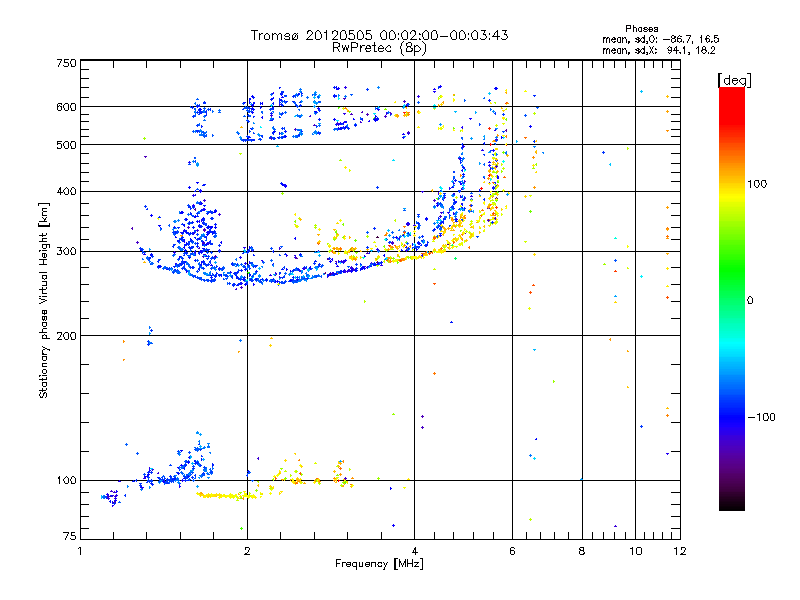Select the 'mean, sd,X: 94.1, 18.2' text

click(x=659, y=50)
